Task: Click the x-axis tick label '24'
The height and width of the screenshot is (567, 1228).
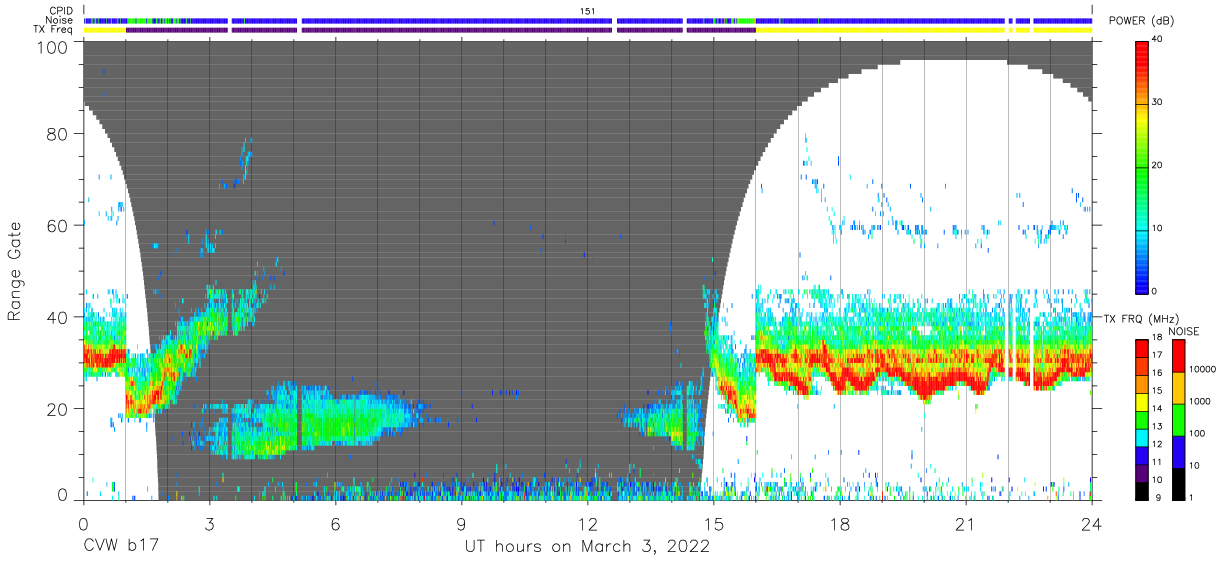Action: [x=1091, y=524]
